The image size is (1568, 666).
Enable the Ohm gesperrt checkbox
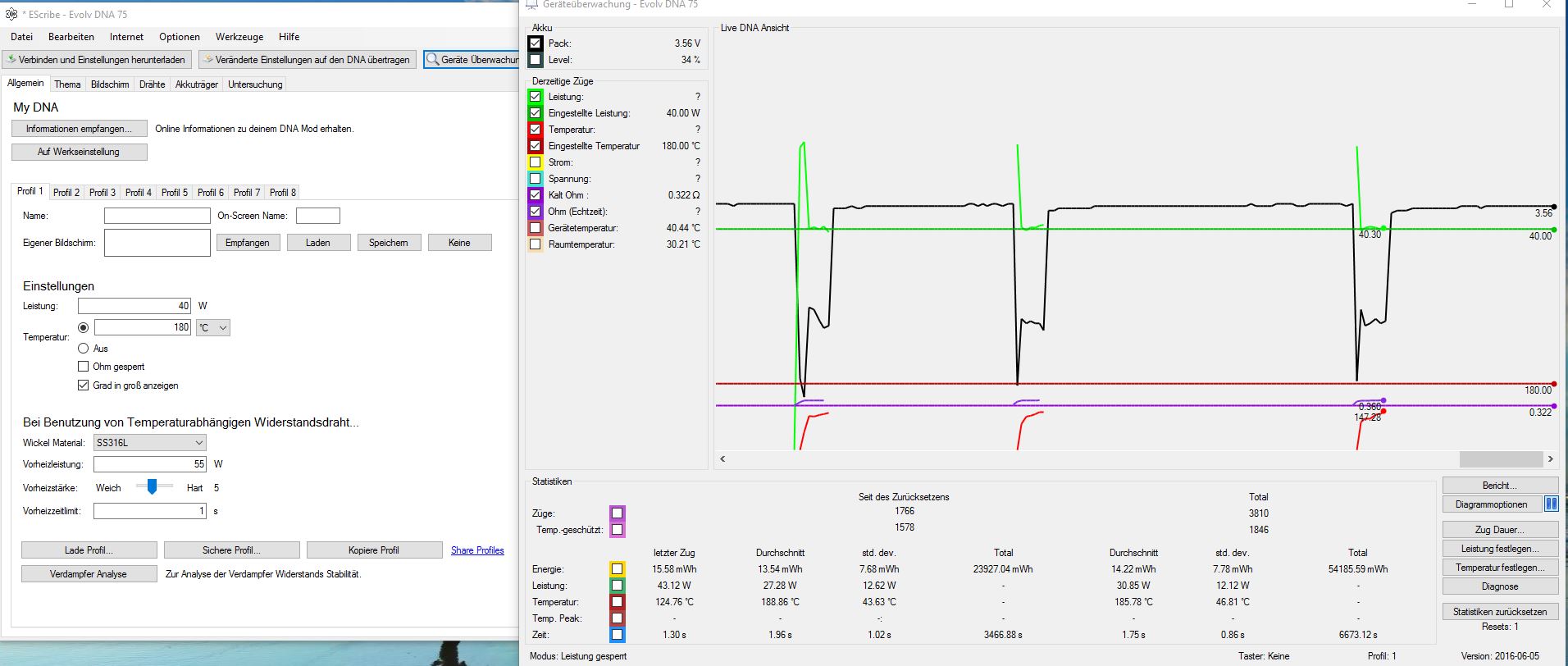point(84,367)
